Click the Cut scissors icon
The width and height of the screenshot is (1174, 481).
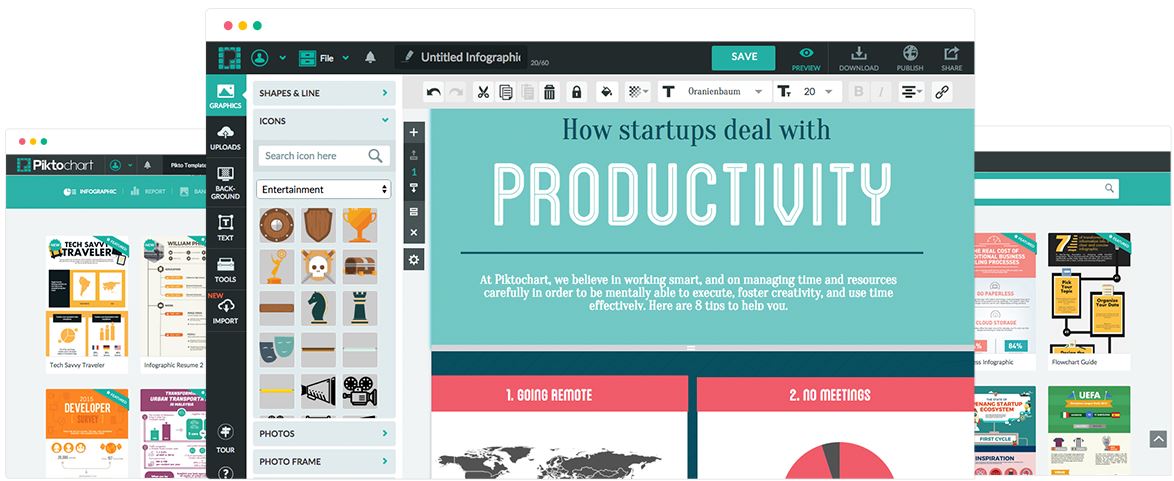[484, 92]
